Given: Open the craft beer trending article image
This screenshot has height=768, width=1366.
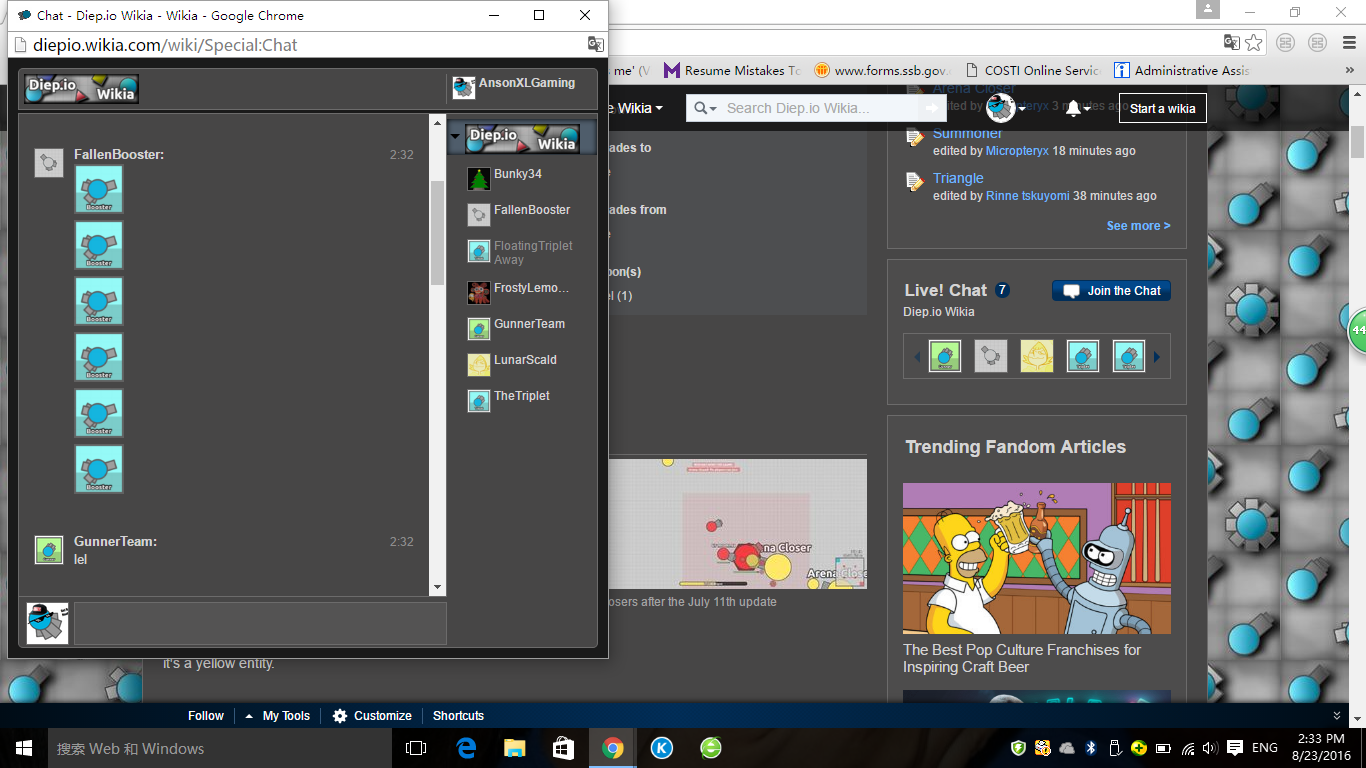Looking at the screenshot, I should point(1037,558).
